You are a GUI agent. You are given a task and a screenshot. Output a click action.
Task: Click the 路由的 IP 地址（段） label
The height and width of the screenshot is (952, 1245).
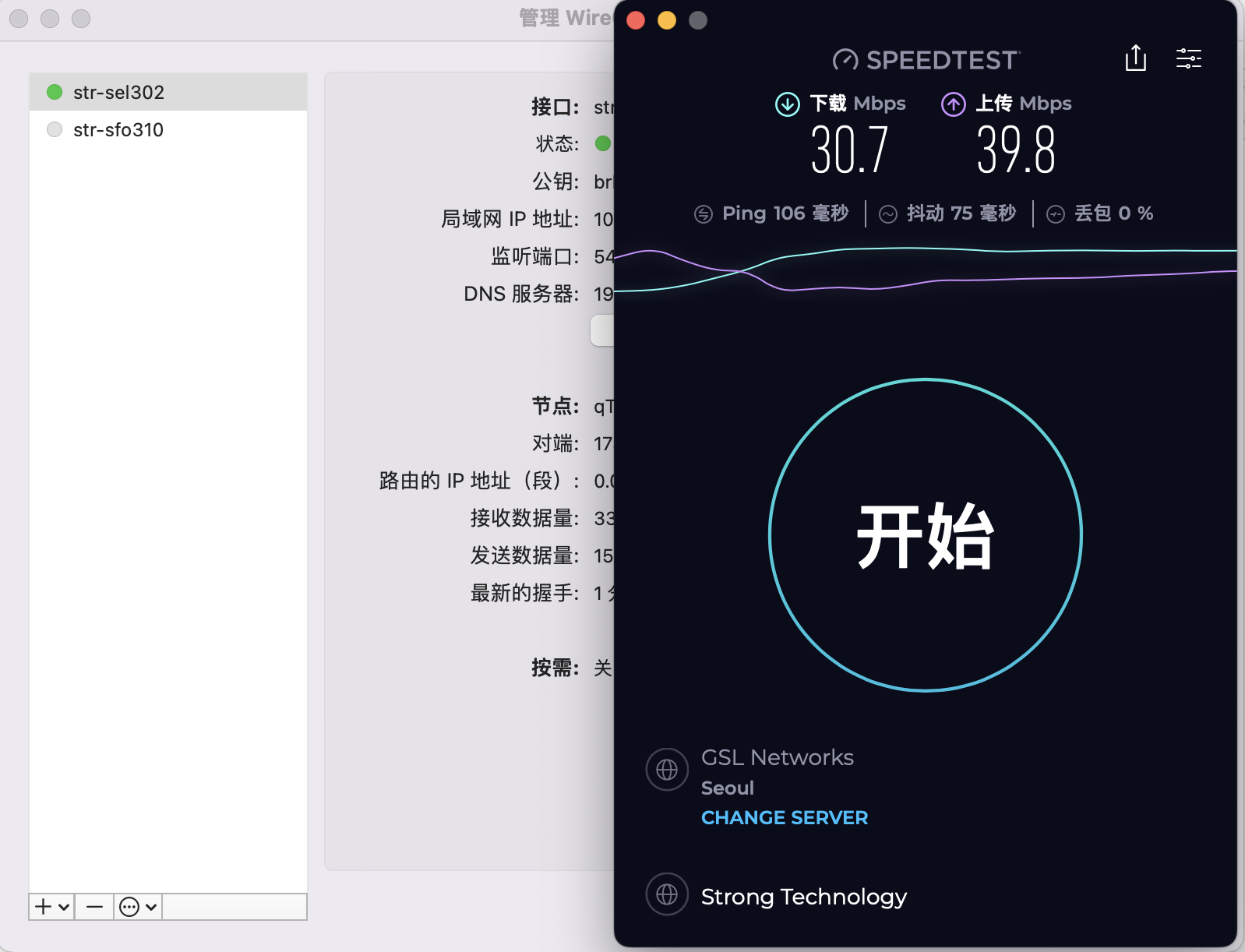(479, 481)
